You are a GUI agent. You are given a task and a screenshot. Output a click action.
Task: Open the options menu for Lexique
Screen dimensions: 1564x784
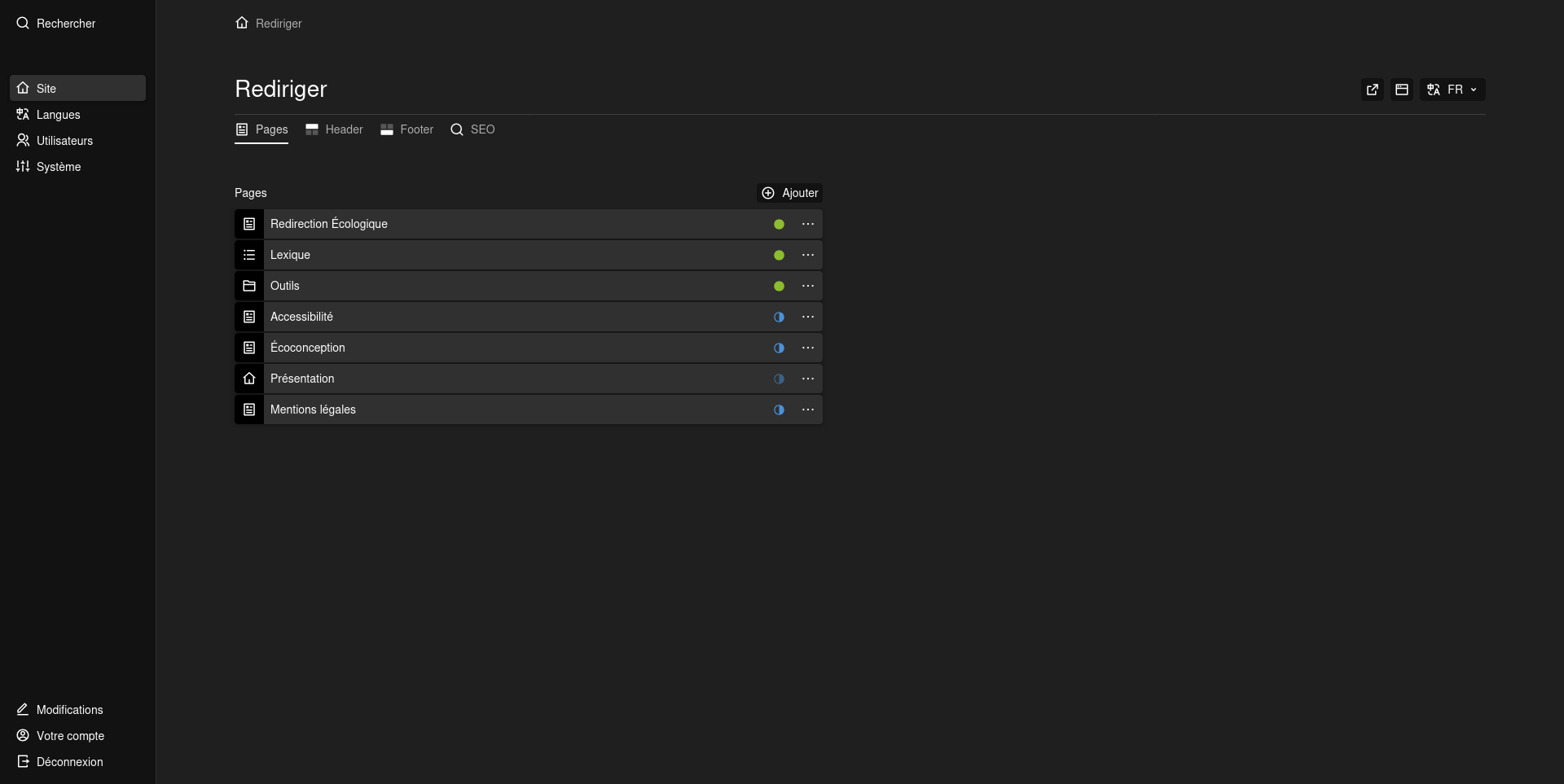808,255
